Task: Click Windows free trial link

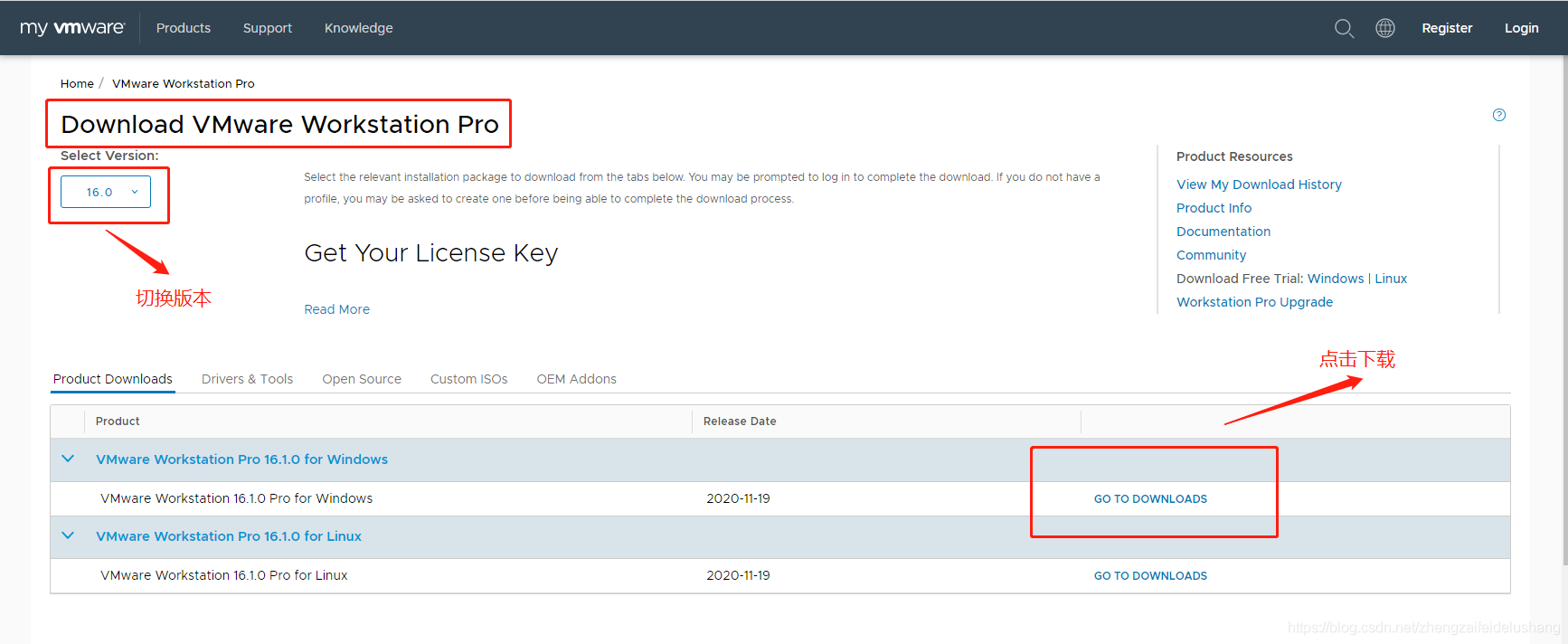Action: coord(1336,279)
